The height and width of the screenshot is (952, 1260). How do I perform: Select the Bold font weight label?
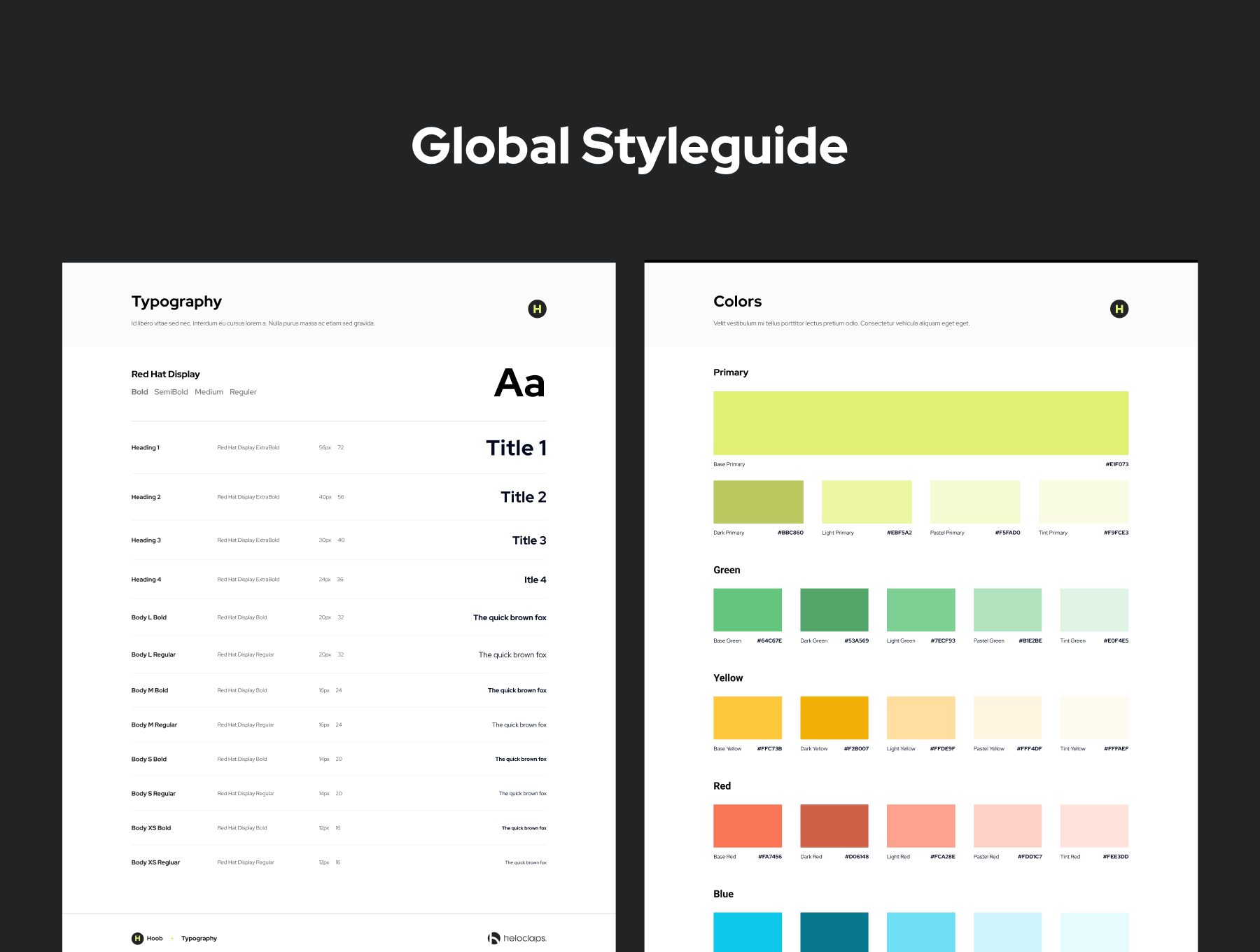139,392
